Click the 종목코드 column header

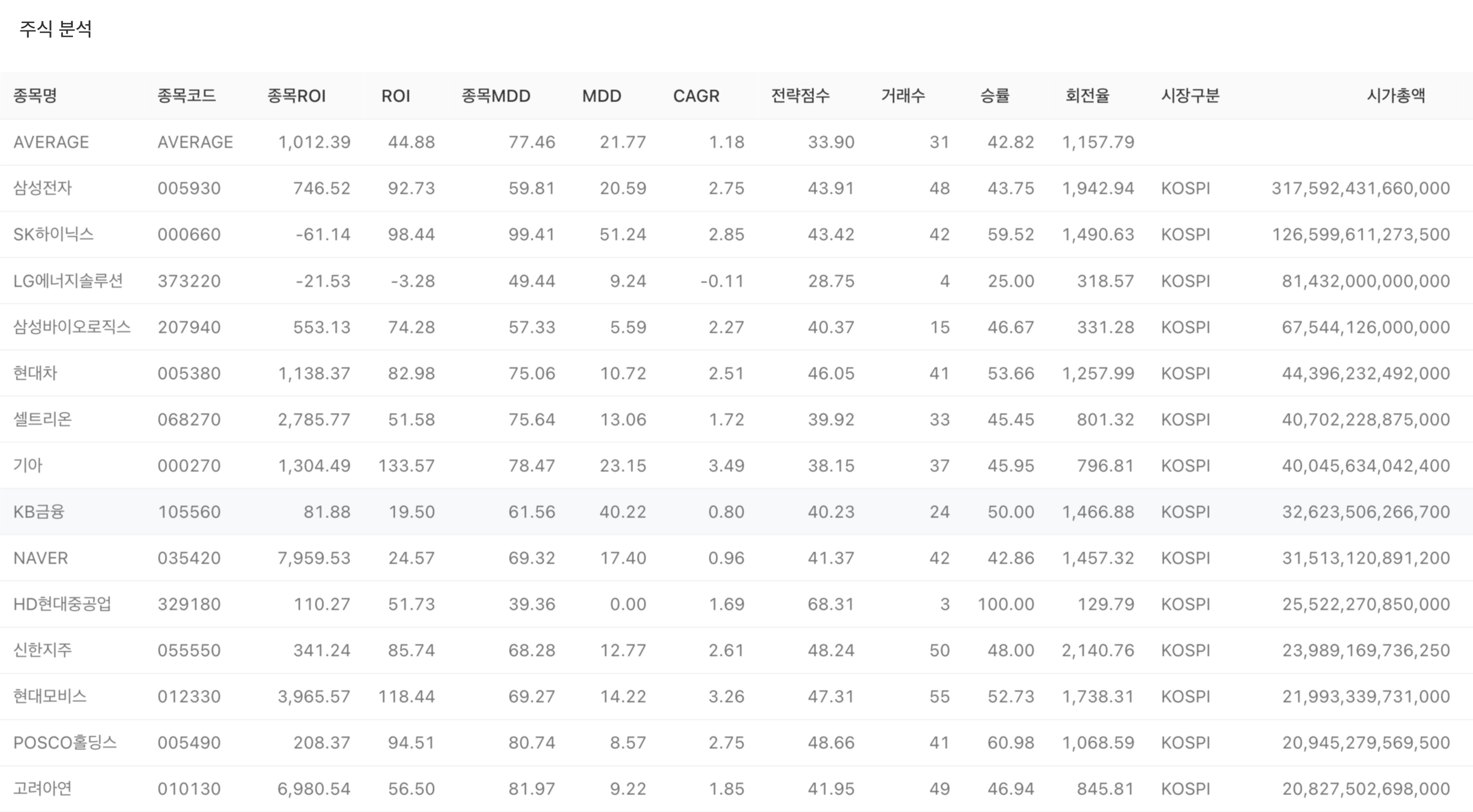click(x=186, y=95)
